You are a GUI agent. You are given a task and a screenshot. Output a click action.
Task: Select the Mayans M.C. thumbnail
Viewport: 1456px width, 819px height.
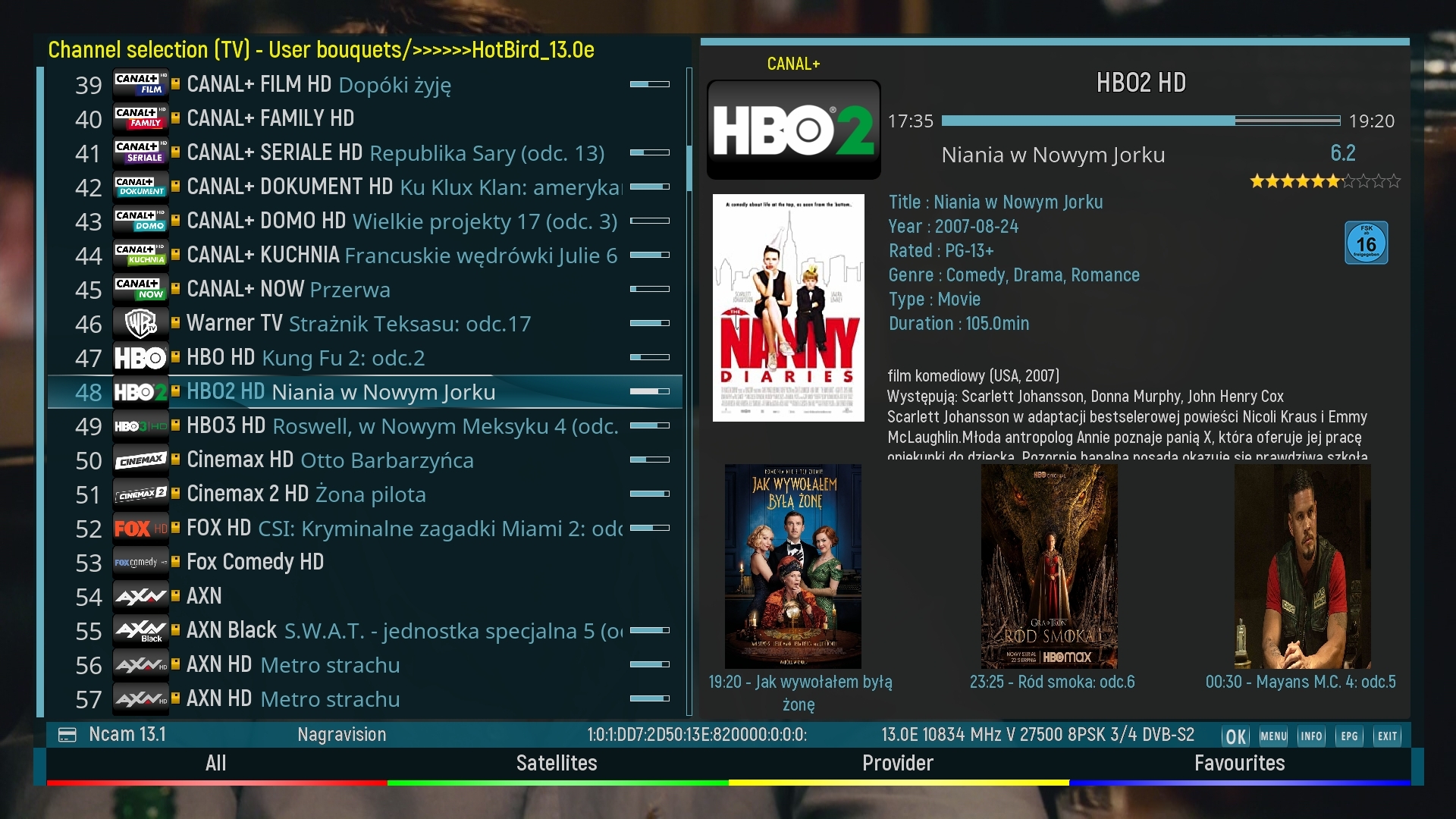(x=1303, y=566)
